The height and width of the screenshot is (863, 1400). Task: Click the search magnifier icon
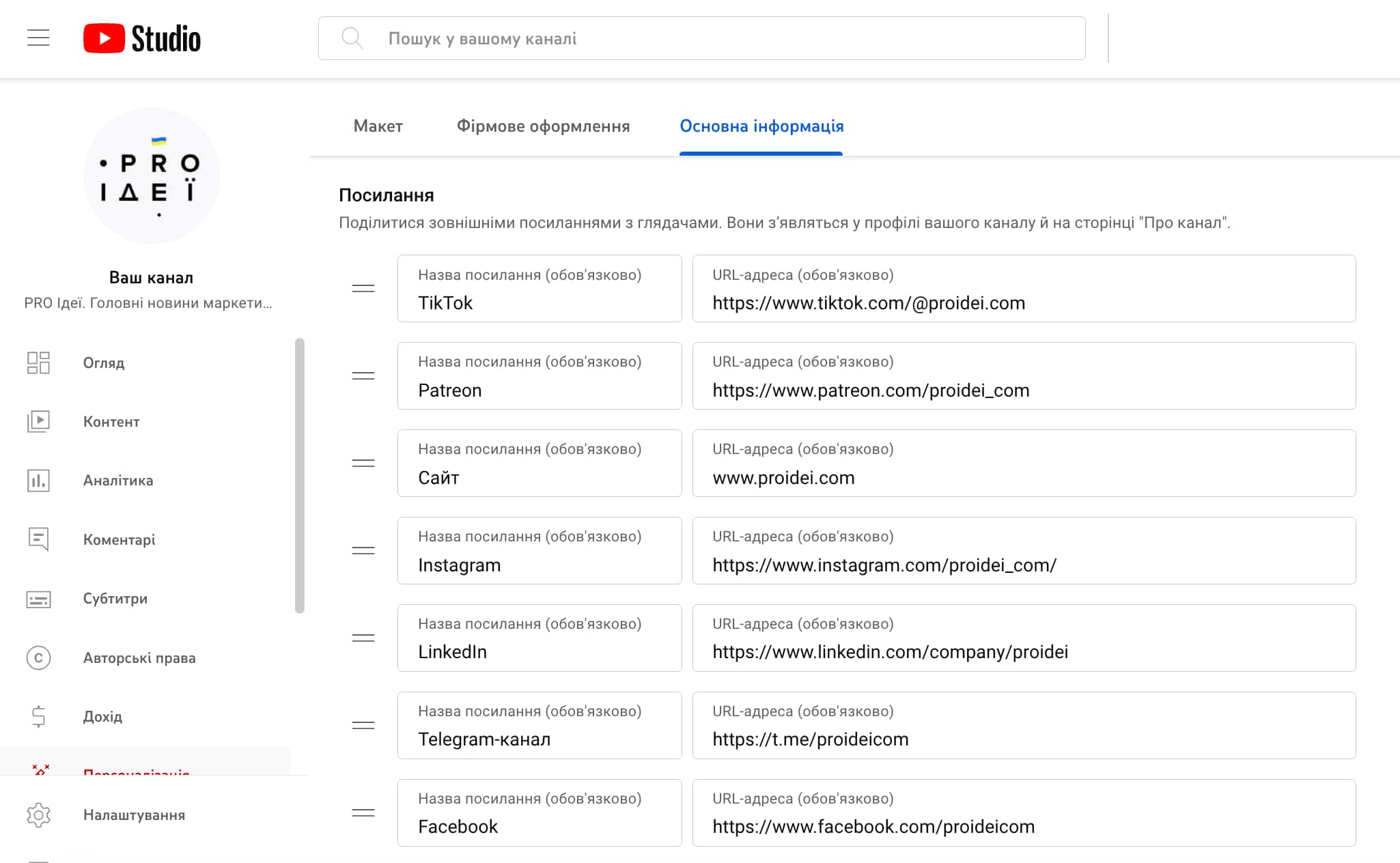352,38
